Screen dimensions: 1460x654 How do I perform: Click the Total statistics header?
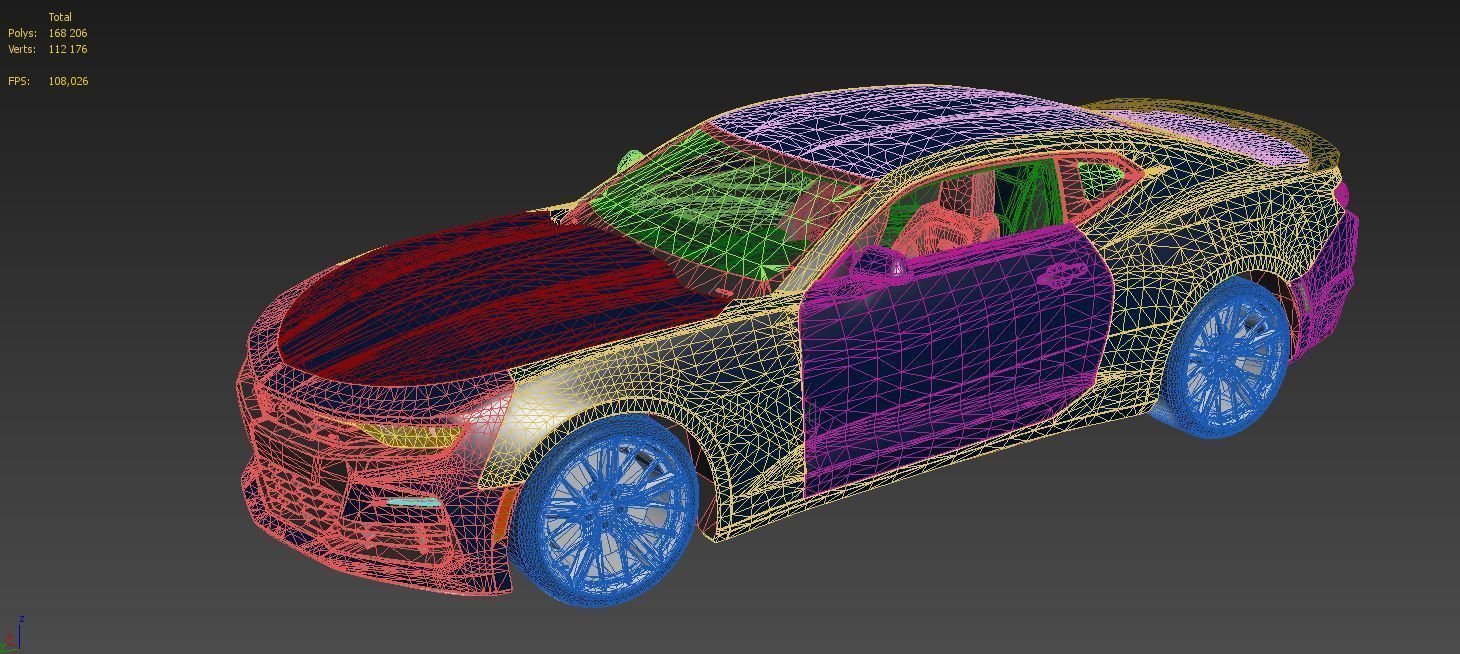pos(60,17)
